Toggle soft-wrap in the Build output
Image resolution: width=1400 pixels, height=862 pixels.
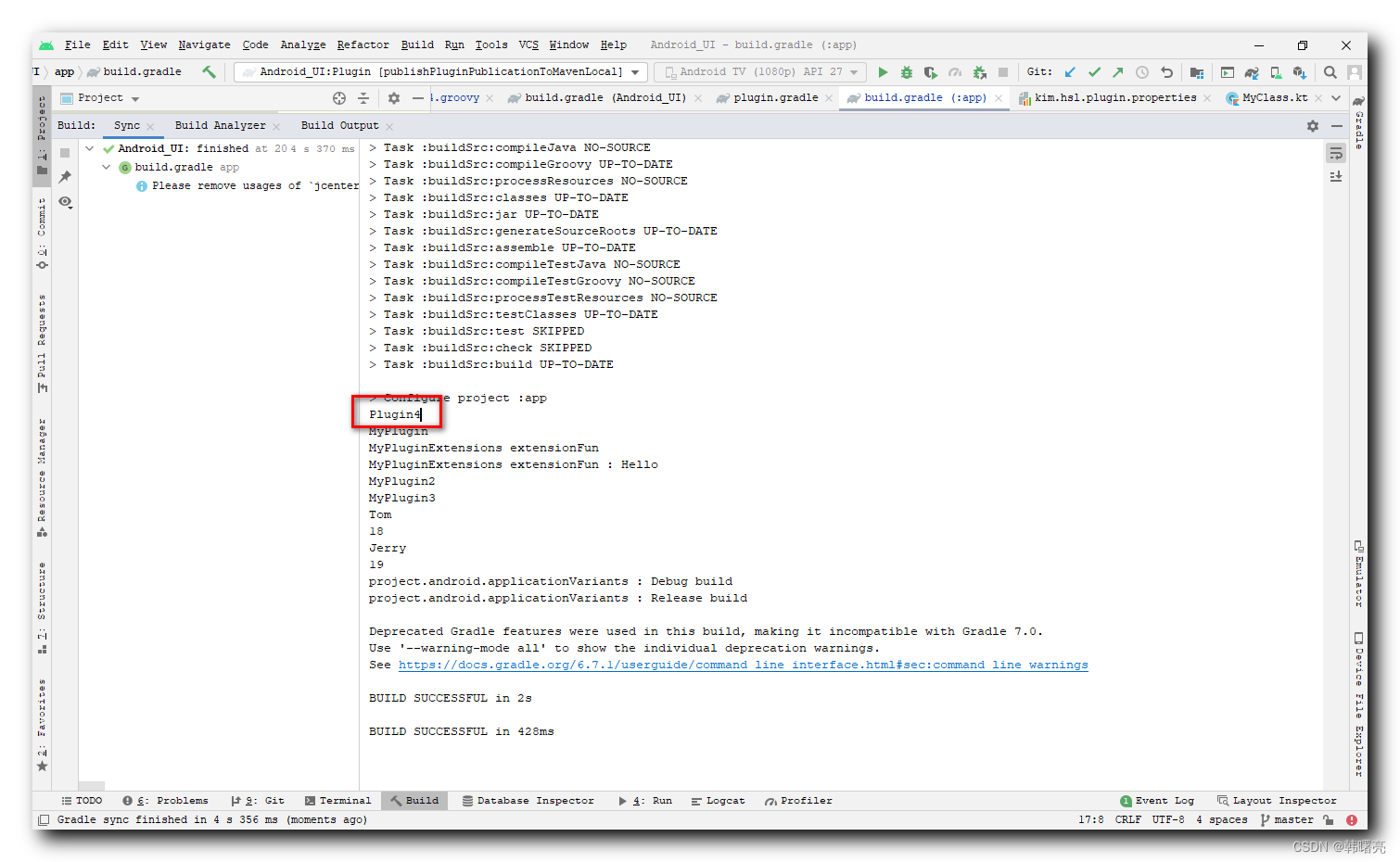pos(1336,154)
